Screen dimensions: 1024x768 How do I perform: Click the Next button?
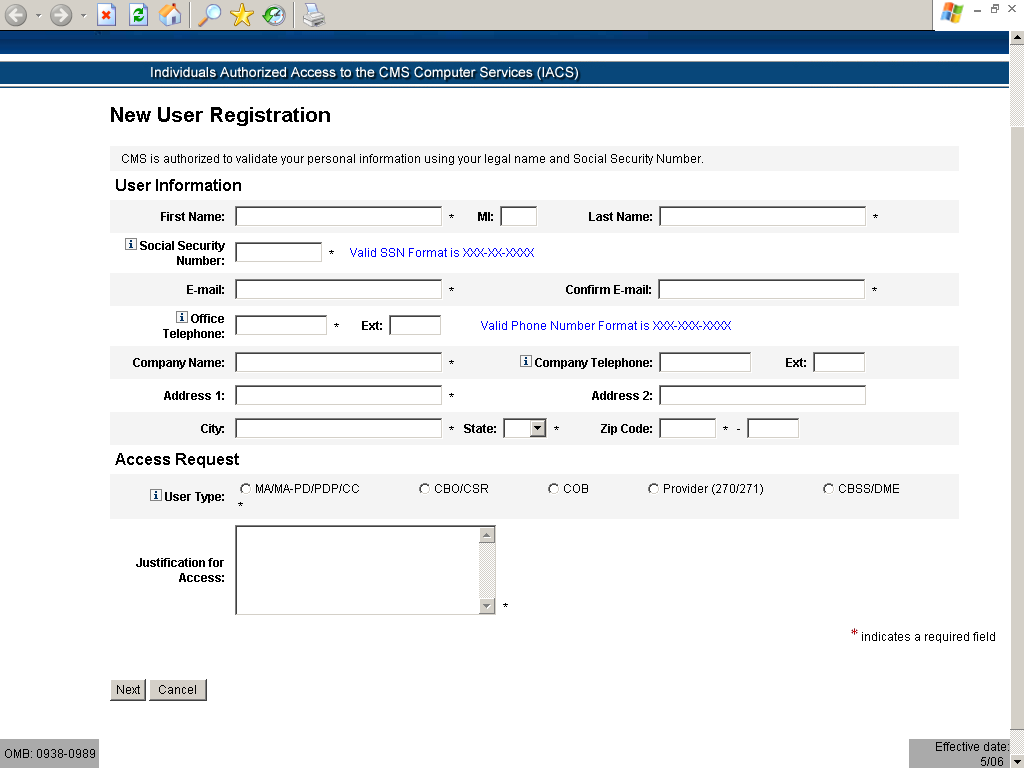[128, 690]
